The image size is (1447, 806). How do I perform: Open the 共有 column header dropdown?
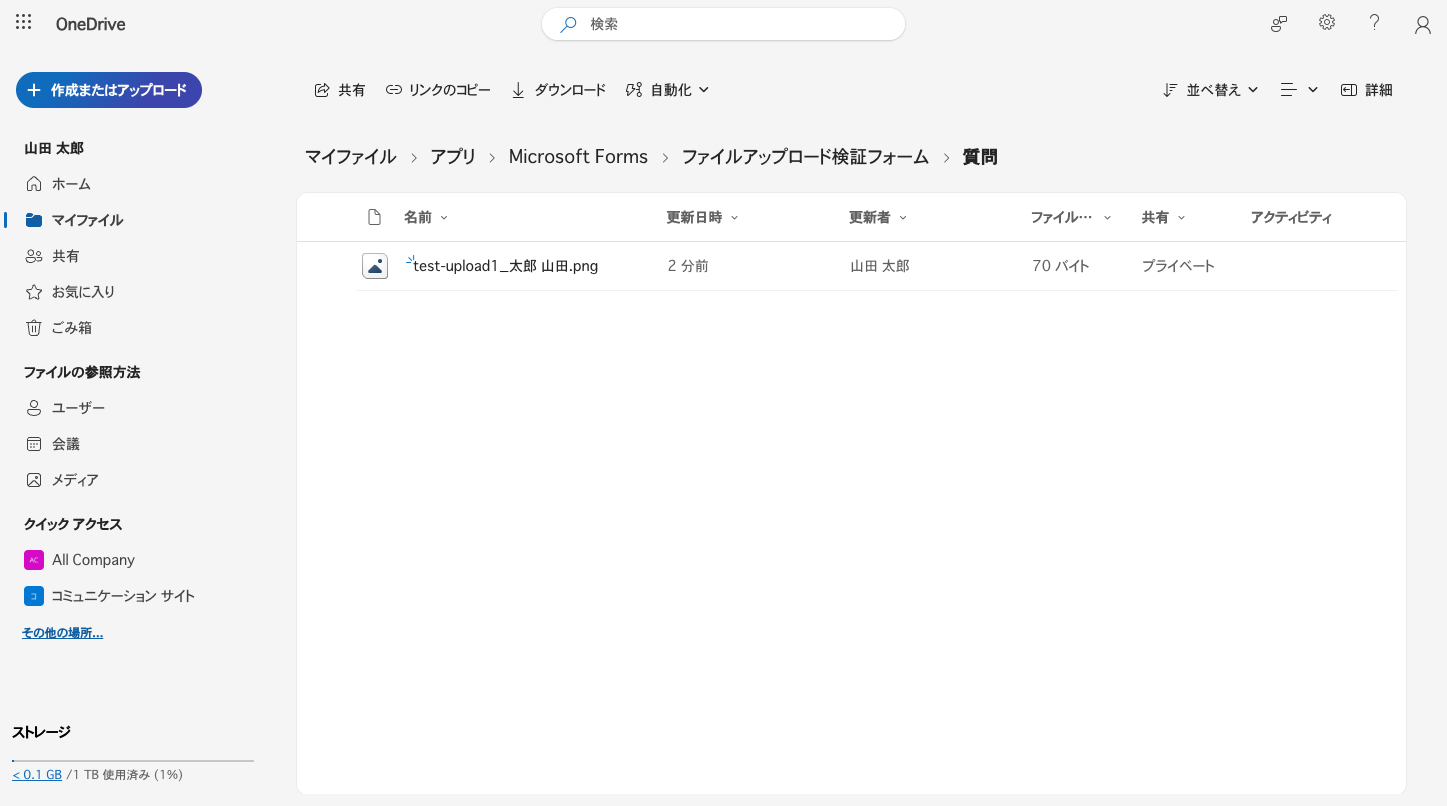(x=1164, y=217)
